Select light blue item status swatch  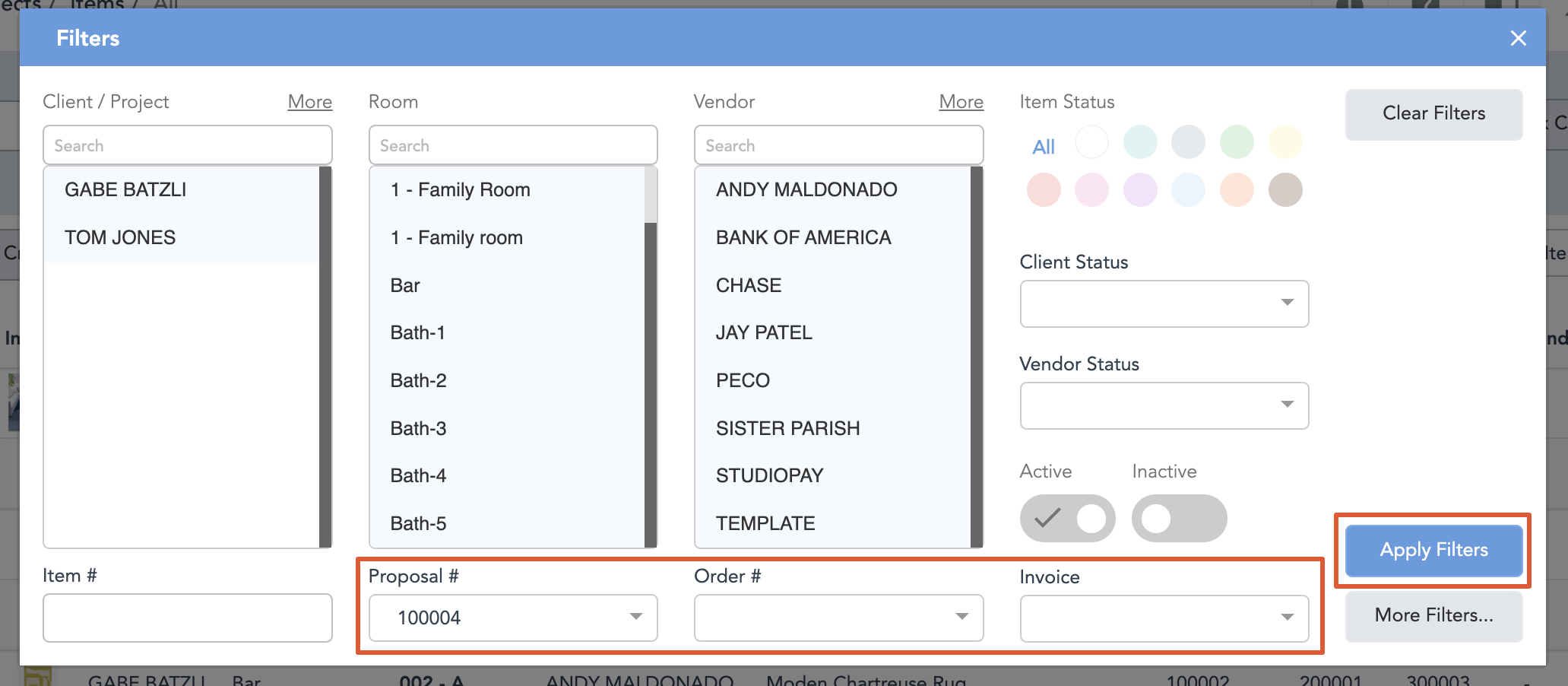click(x=1188, y=189)
